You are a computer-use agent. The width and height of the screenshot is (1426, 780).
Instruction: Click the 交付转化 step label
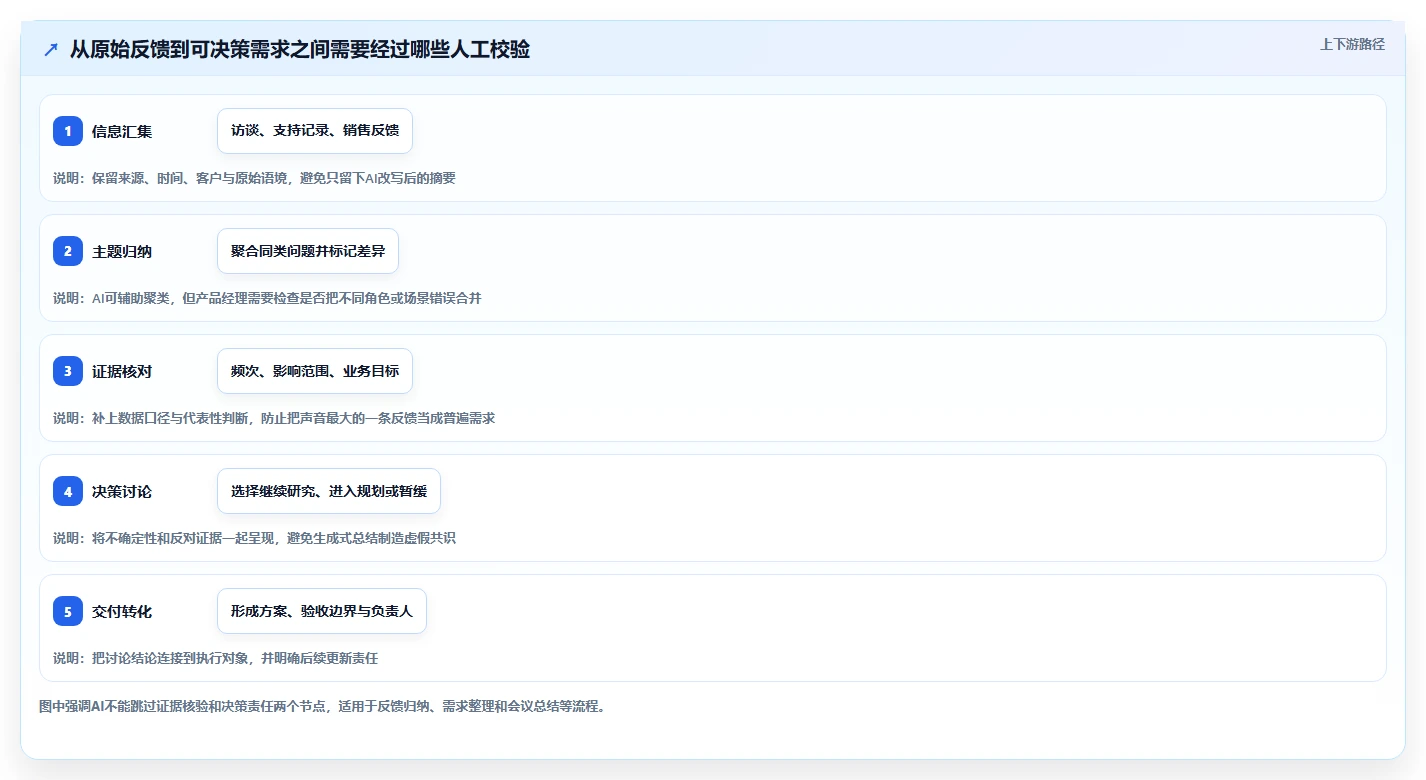pos(122,611)
